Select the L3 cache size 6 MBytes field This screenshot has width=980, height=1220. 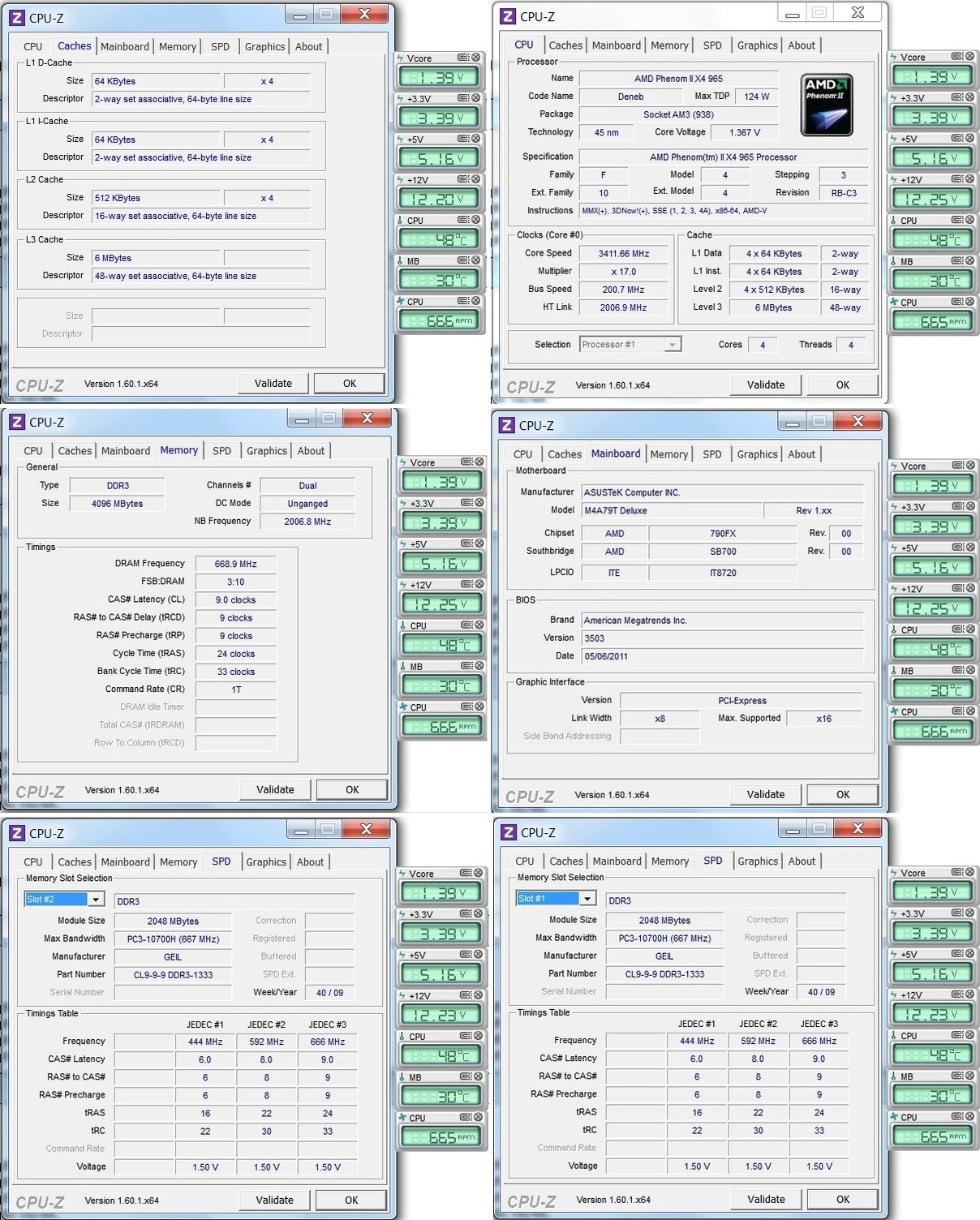155,259
